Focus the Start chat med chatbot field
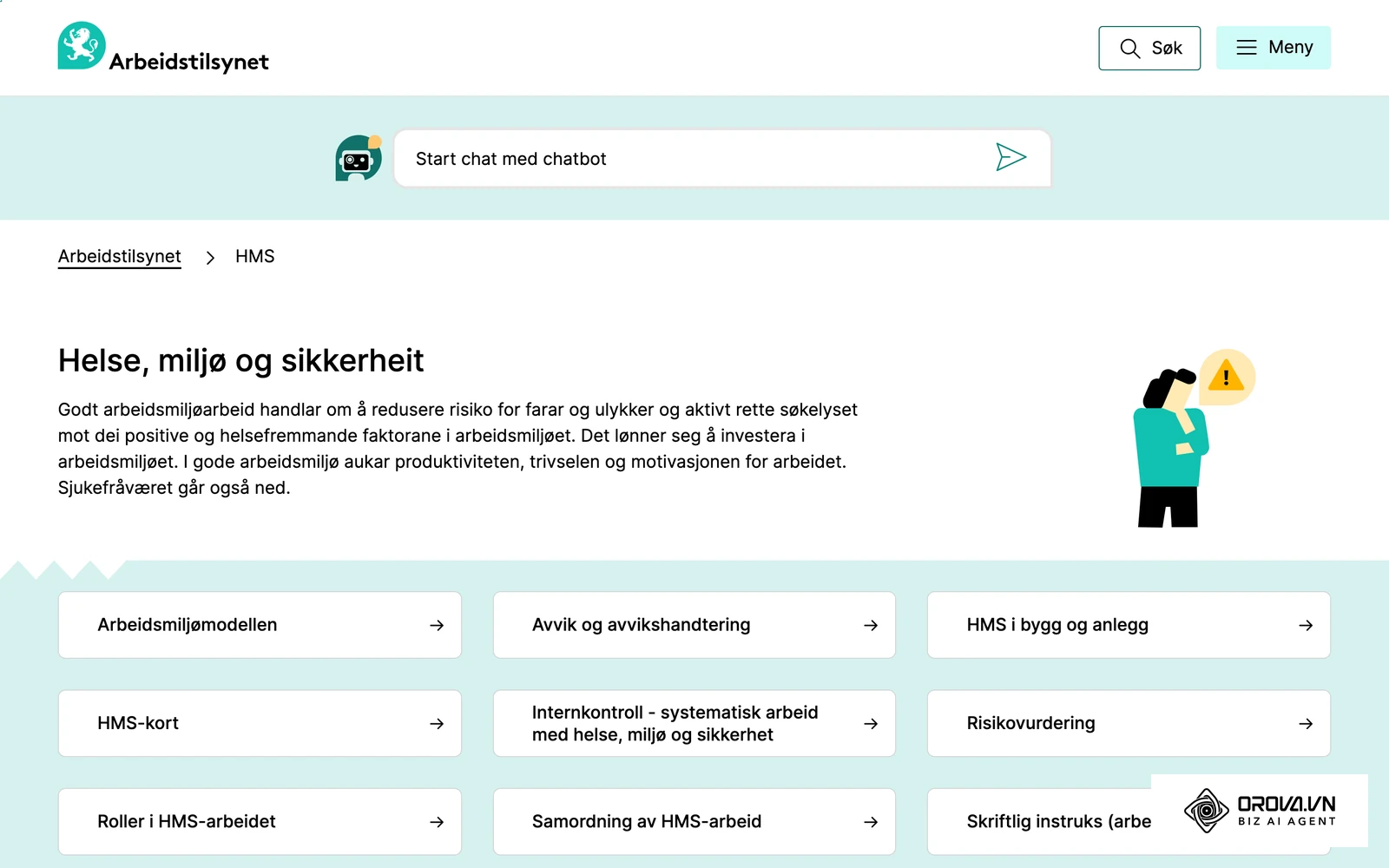 pyautogui.click(x=722, y=158)
